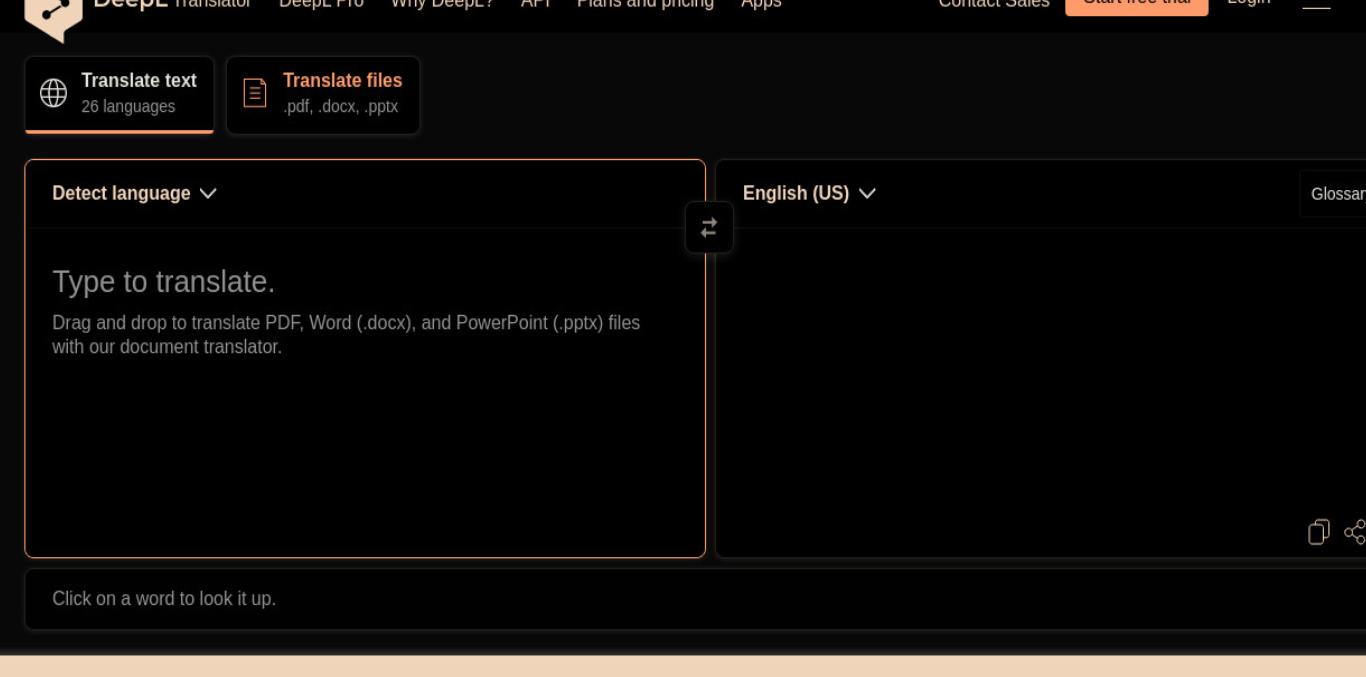Open the DeepL Pro menu item
This screenshot has height=677, width=1366.
click(321, 4)
